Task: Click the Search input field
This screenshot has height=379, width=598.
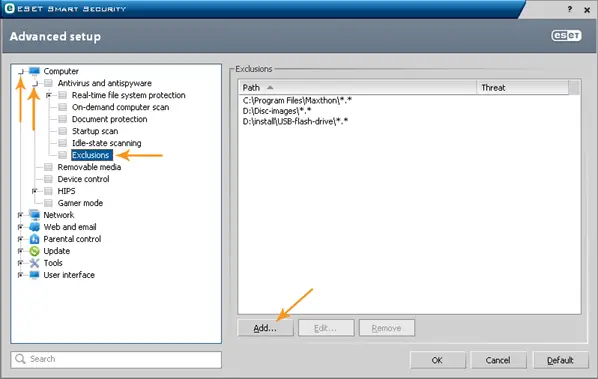Action: [x=116, y=359]
